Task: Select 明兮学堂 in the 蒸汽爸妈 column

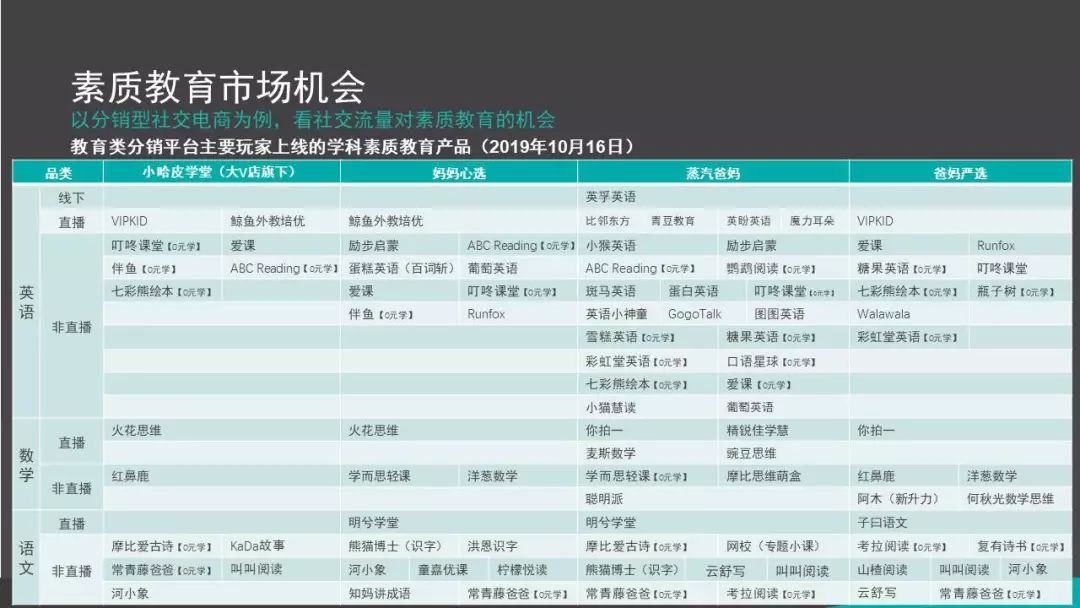Action: tap(611, 523)
